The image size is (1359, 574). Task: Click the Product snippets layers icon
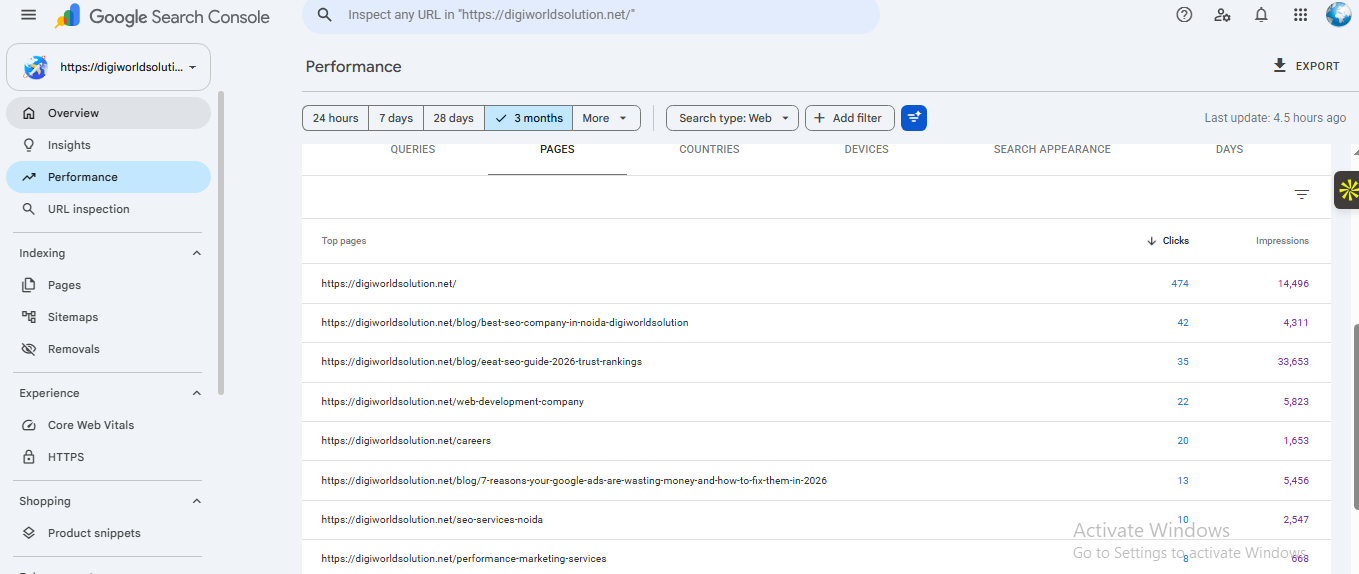coord(29,533)
